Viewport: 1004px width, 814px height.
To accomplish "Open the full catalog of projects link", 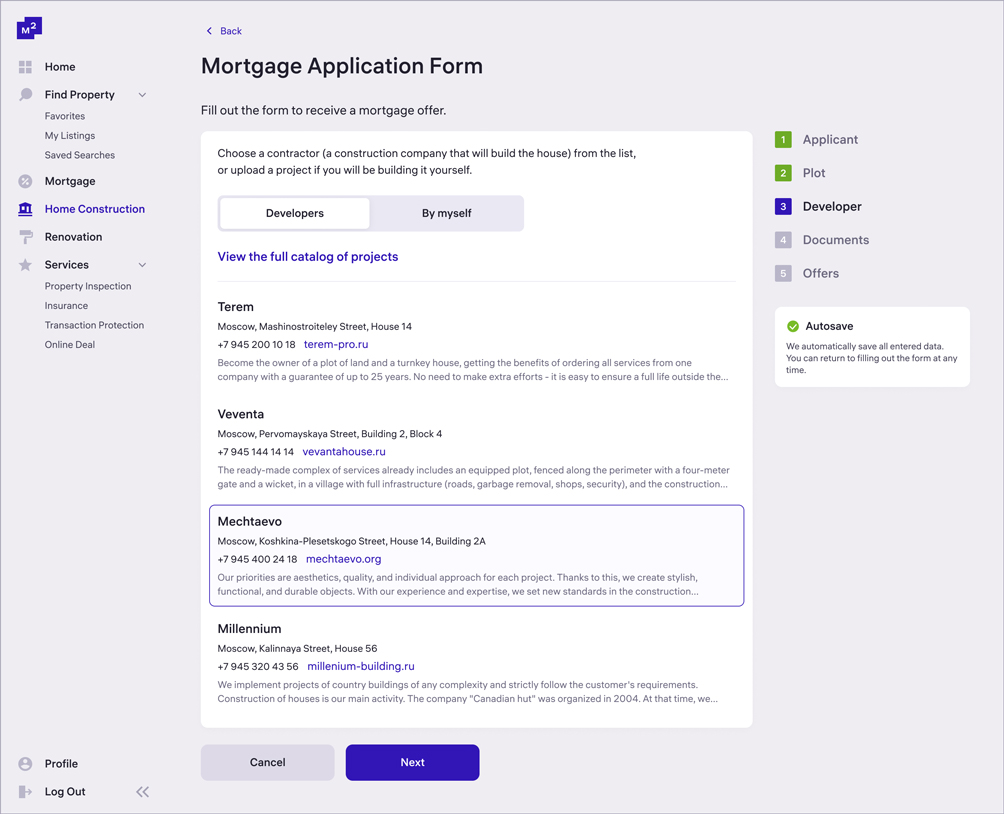I will point(308,257).
